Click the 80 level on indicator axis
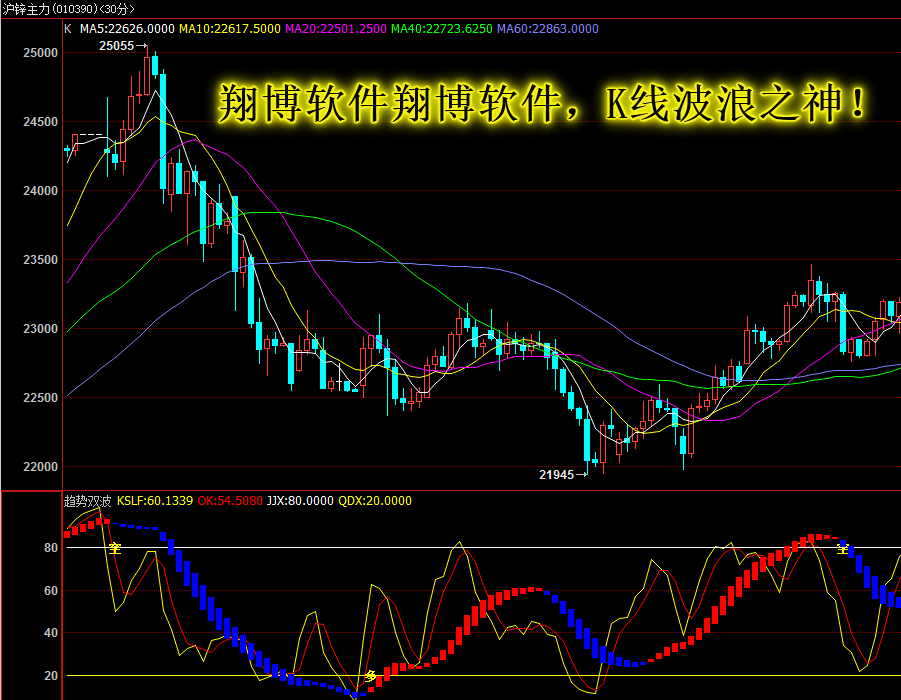This screenshot has width=901, height=700. 51,548
